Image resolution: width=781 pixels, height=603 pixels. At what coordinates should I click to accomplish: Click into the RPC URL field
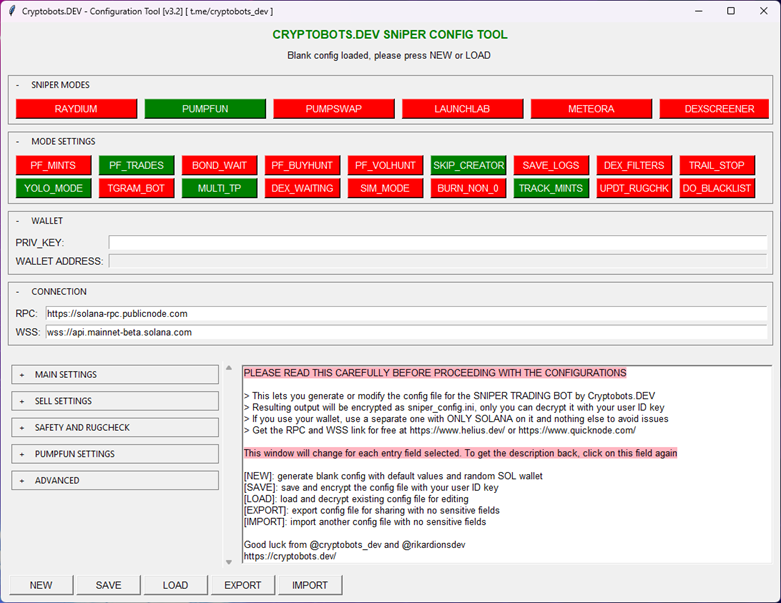[406, 313]
